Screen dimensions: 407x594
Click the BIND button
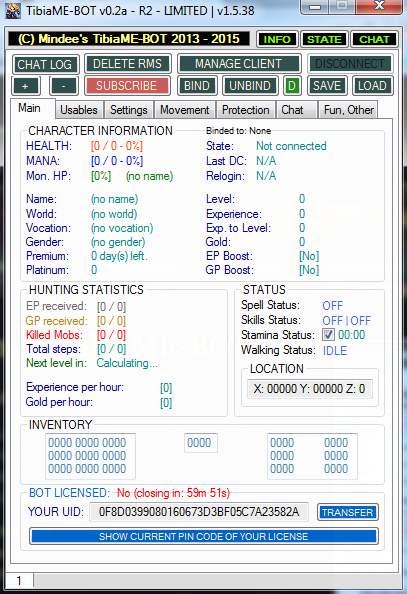coord(197,86)
